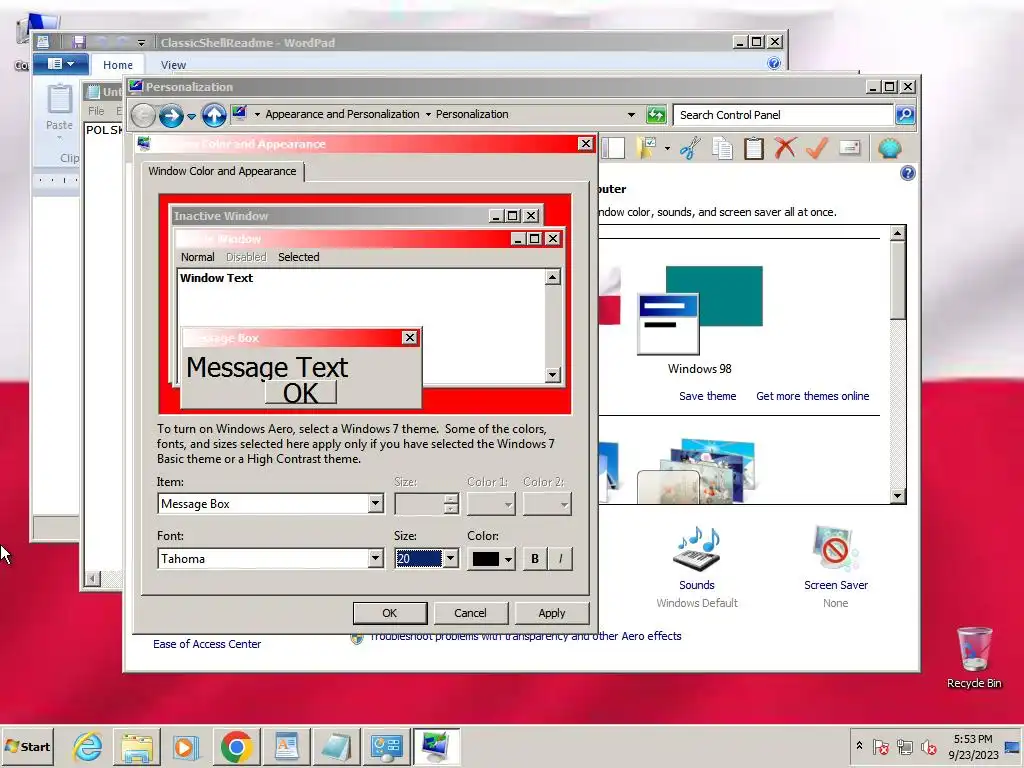Open the Ease of Access Center link

(x=207, y=644)
